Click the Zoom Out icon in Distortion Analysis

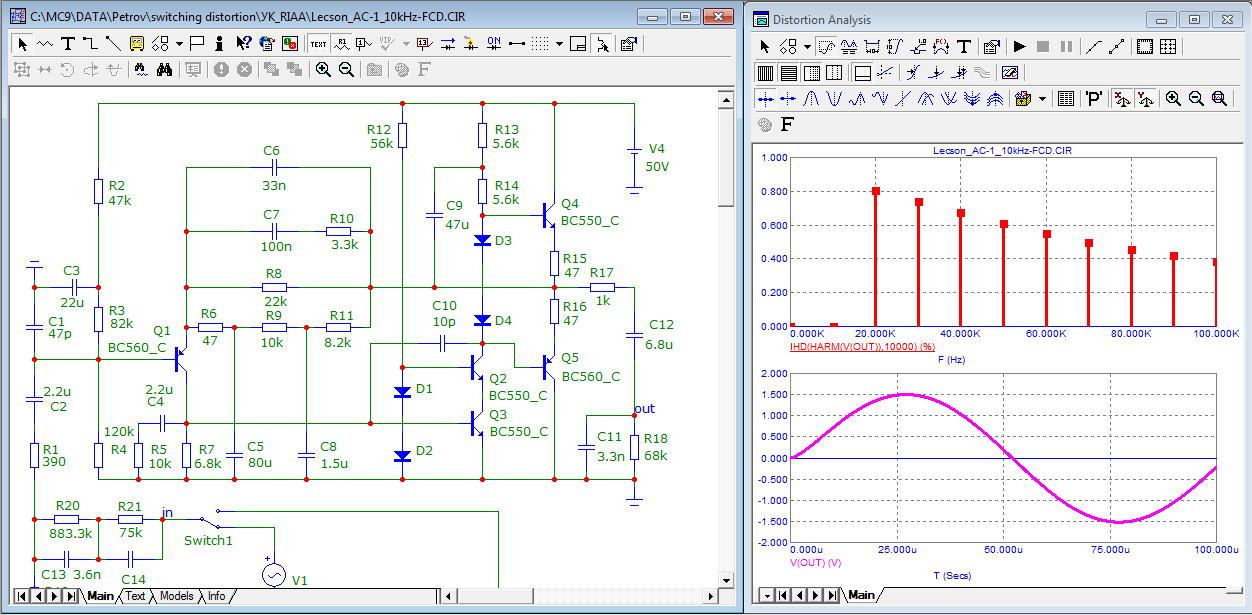pos(1196,99)
